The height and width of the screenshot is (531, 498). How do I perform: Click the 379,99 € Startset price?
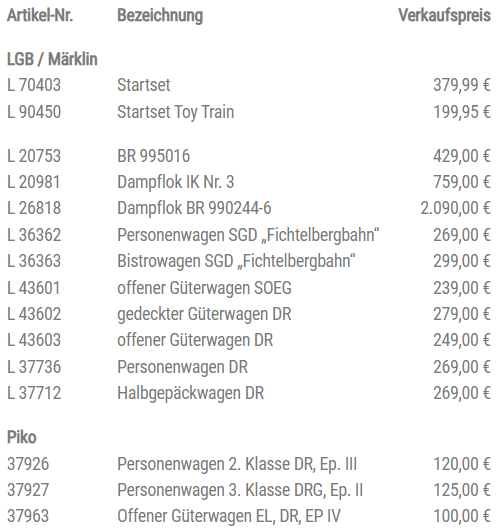(x=462, y=85)
